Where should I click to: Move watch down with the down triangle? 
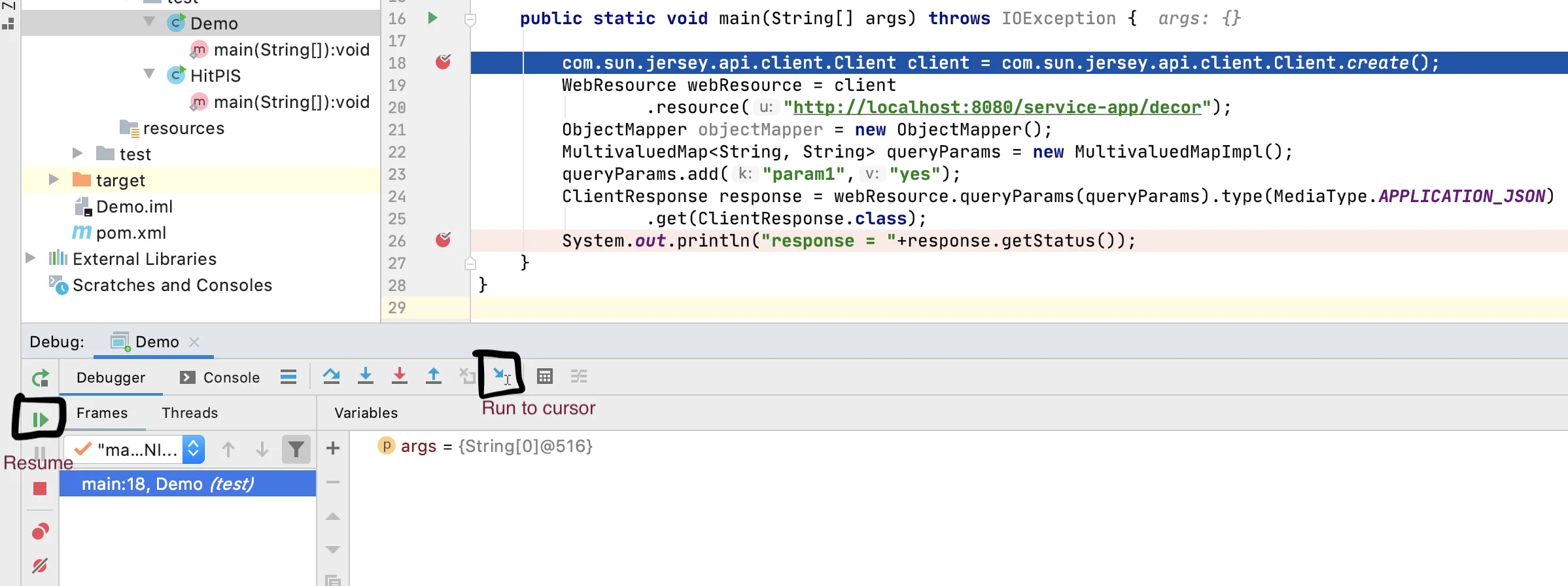[333, 549]
